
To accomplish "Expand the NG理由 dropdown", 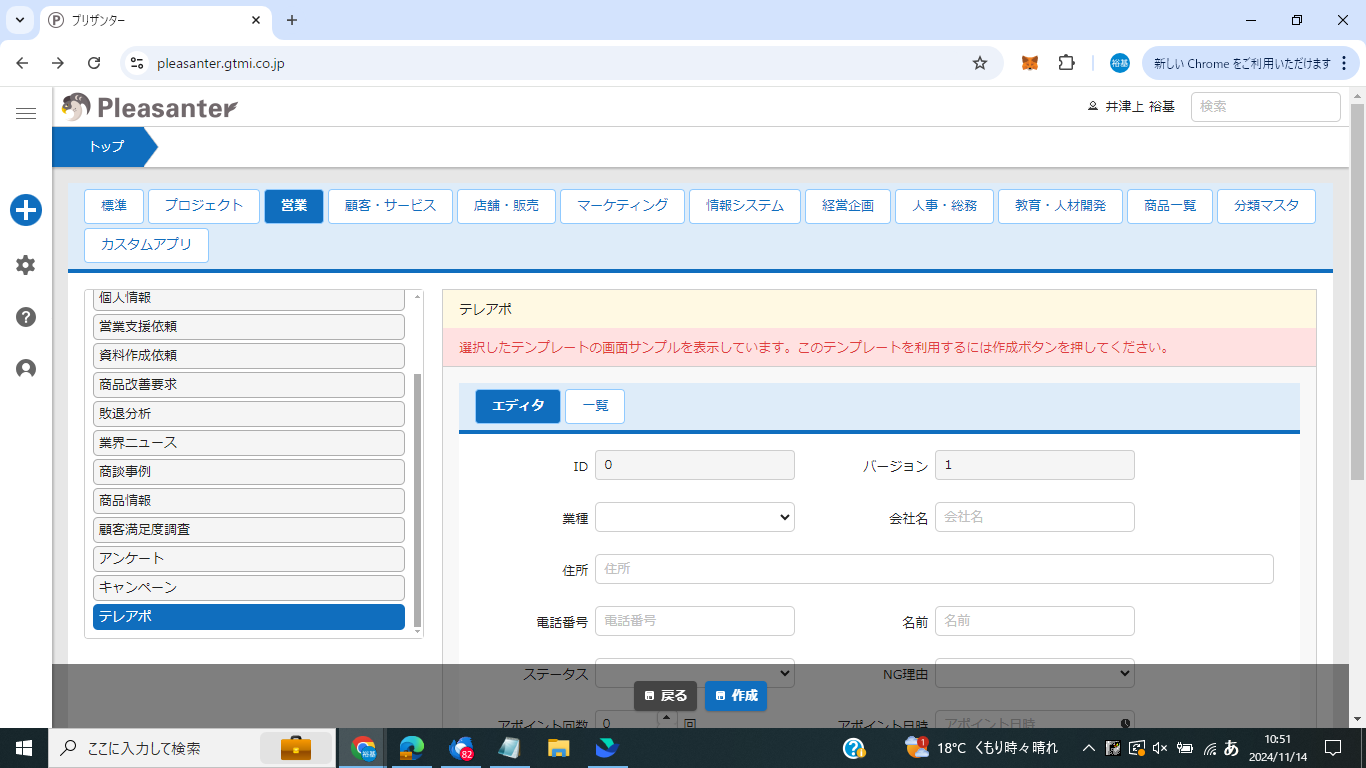I will pos(1034,674).
